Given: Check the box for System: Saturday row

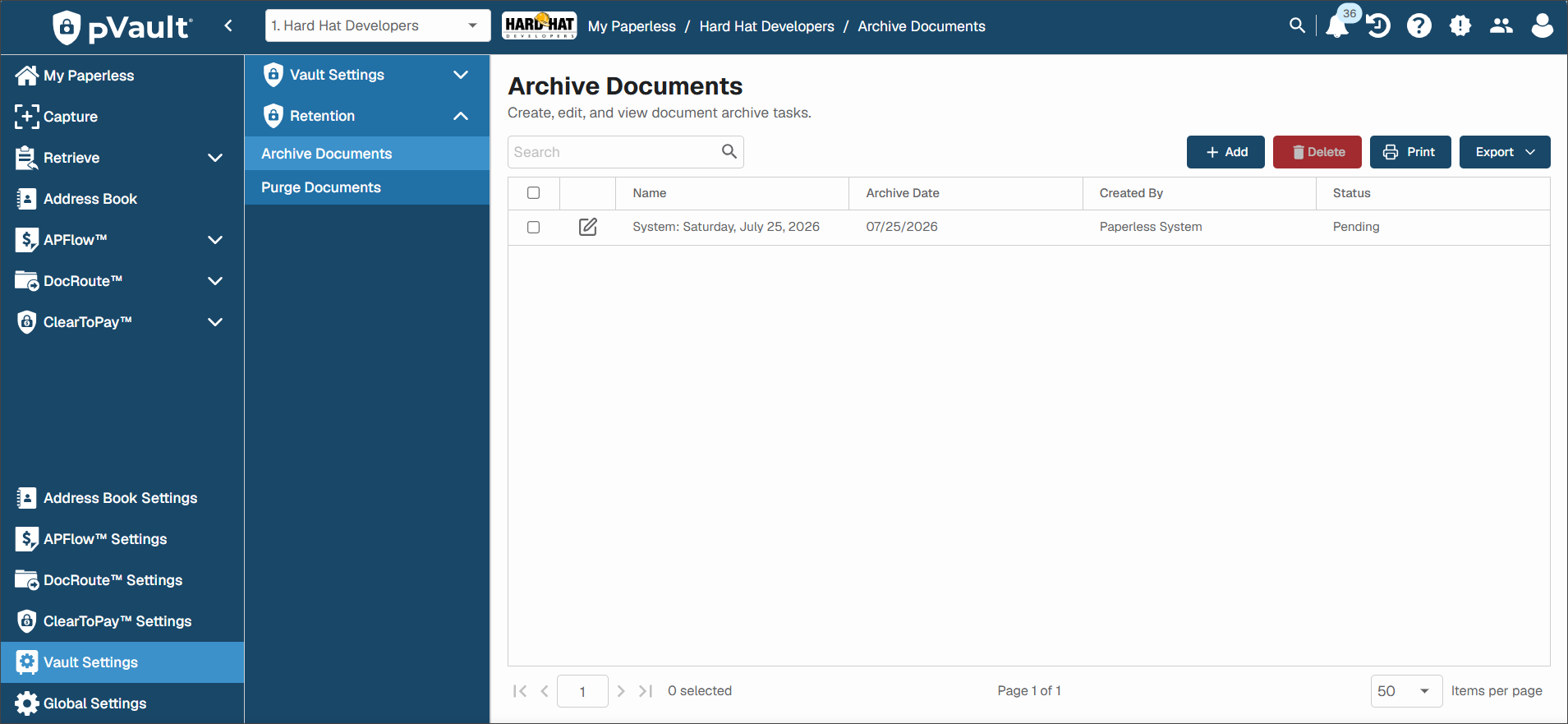Looking at the screenshot, I should point(534,227).
